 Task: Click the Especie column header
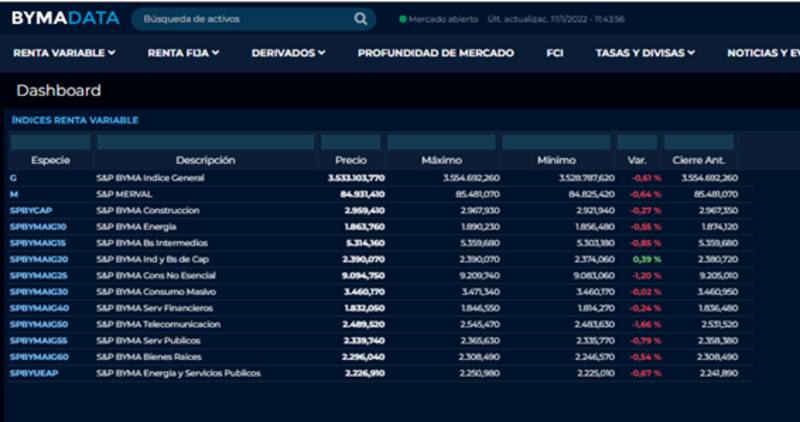(50, 160)
